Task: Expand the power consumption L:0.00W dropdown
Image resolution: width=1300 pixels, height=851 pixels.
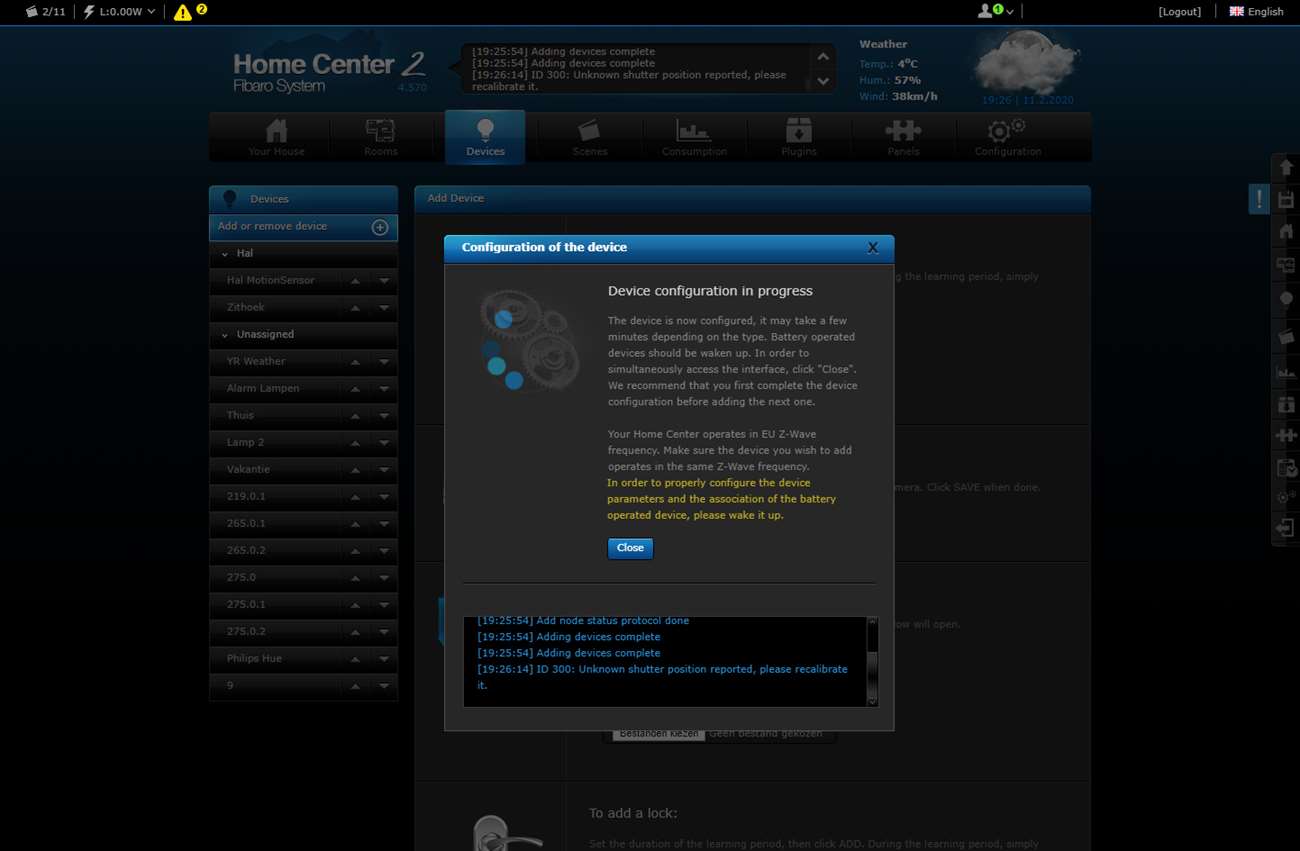Action: pyautogui.click(x=119, y=12)
